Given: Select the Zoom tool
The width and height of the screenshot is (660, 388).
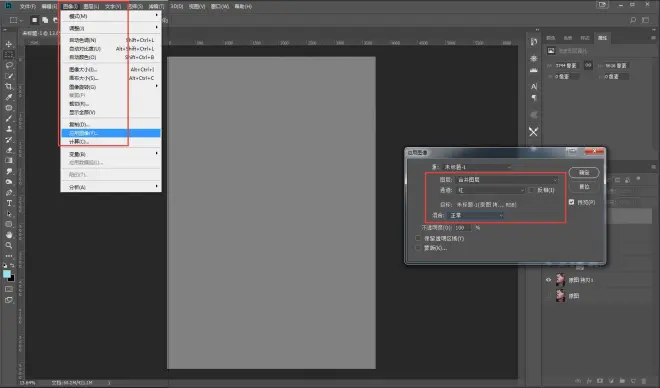Looking at the screenshot, I should 8,245.
